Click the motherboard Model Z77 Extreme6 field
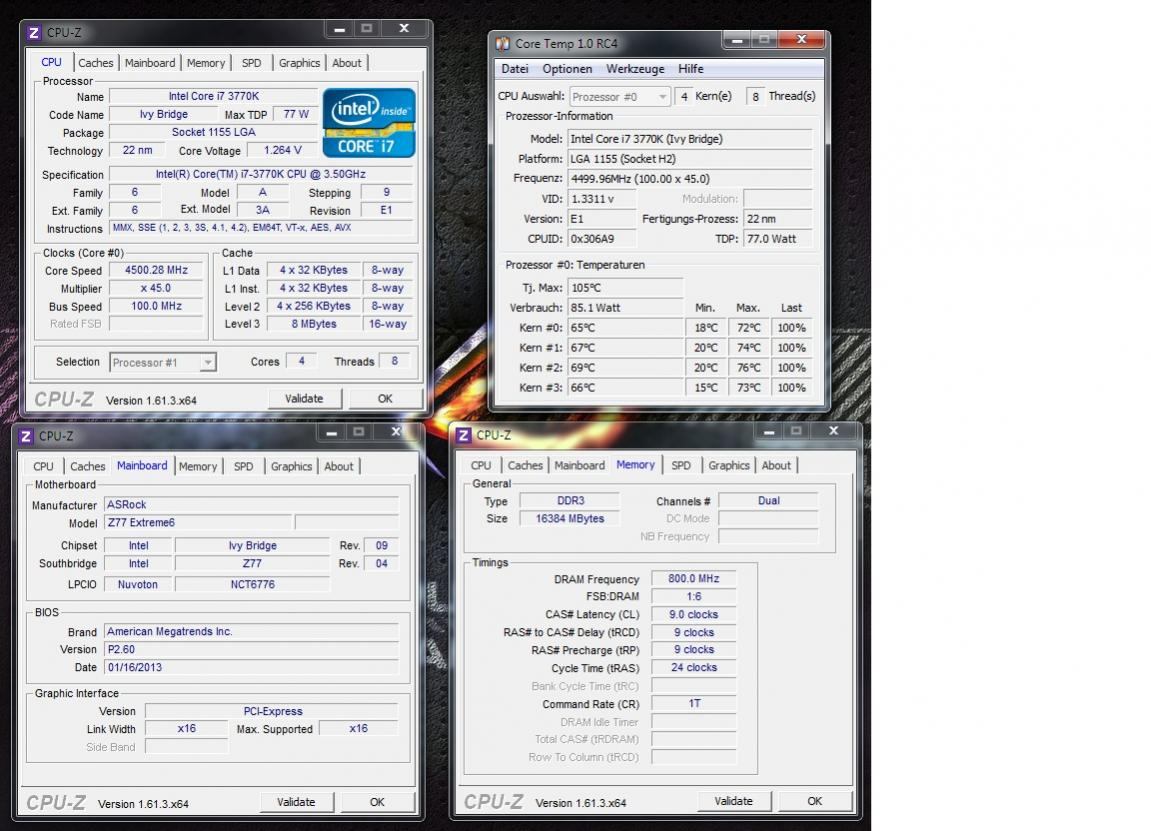The height and width of the screenshot is (831, 1151). [198, 523]
